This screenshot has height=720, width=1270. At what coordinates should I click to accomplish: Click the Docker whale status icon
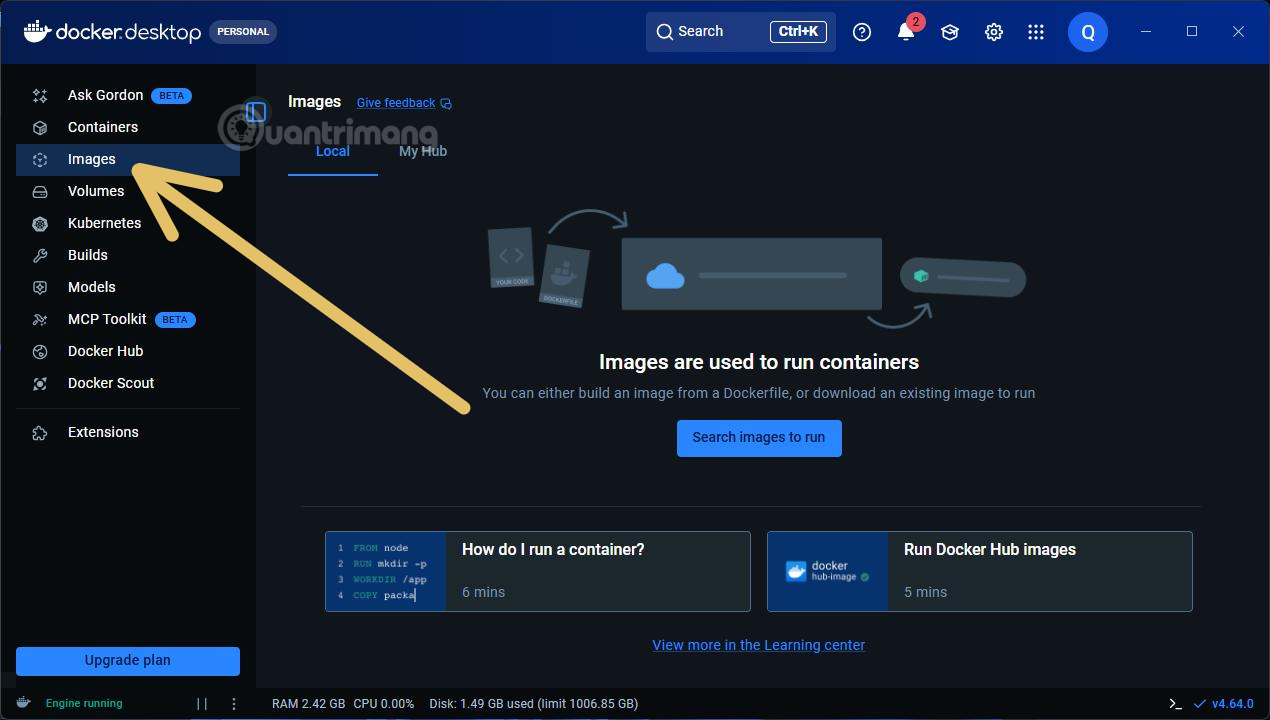pos(24,703)
